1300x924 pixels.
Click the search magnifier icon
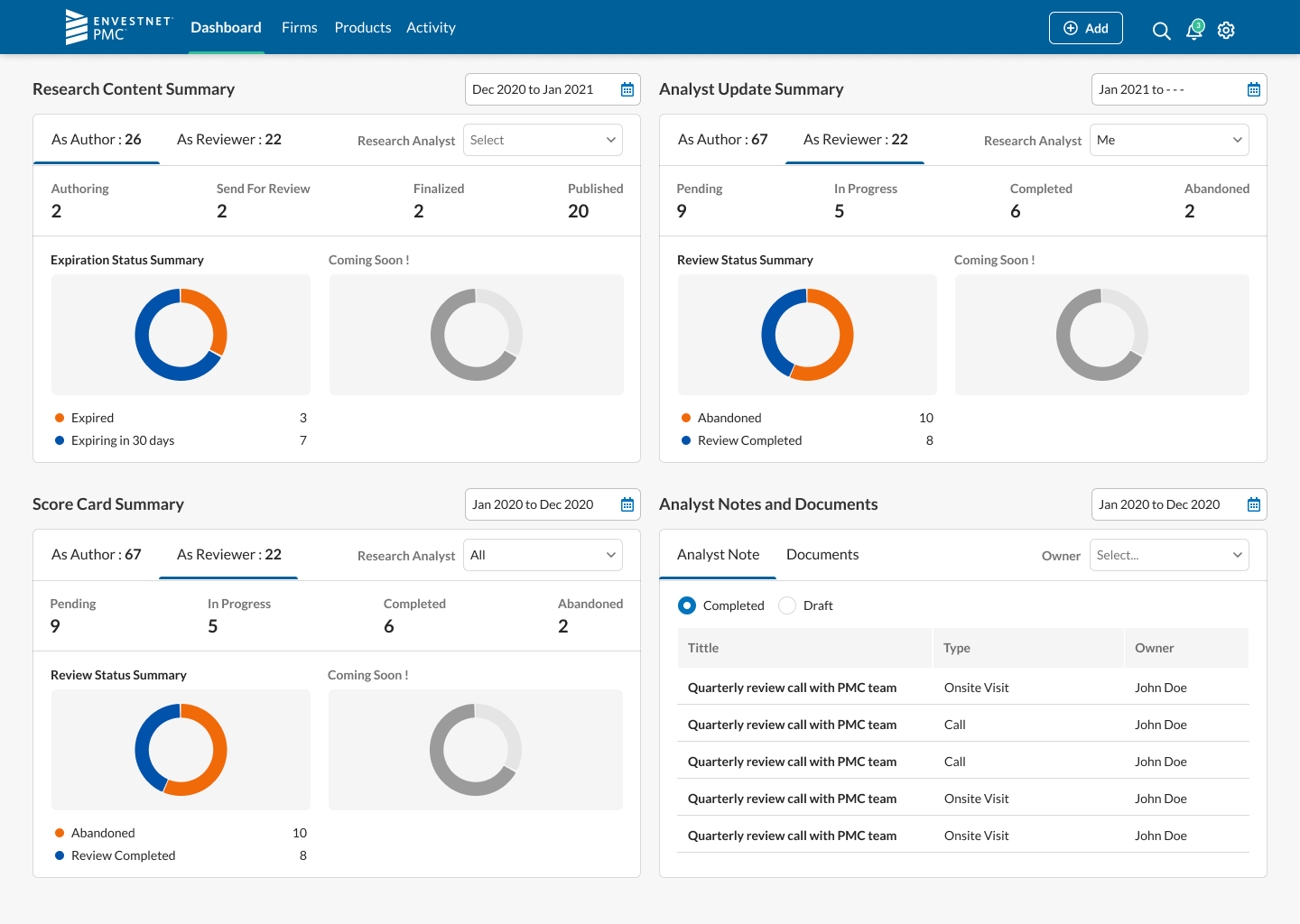(x=1161, y=31)
